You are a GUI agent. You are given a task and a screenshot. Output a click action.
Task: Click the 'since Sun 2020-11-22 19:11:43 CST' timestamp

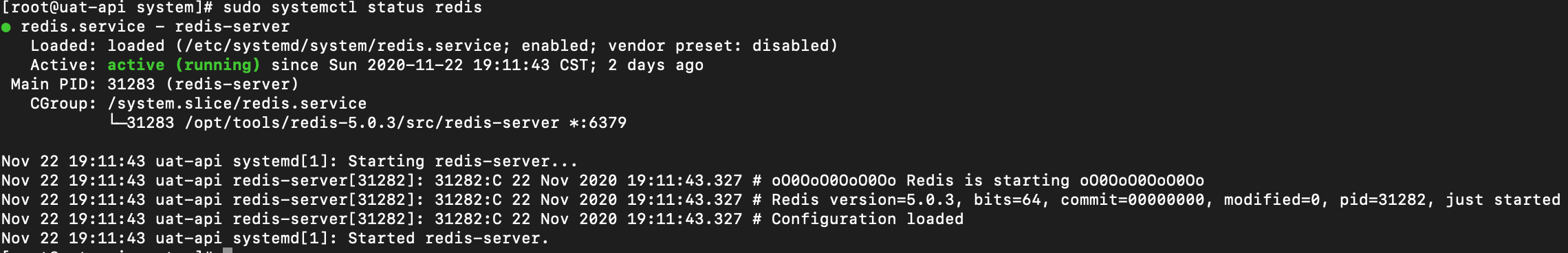coord(430,65)
